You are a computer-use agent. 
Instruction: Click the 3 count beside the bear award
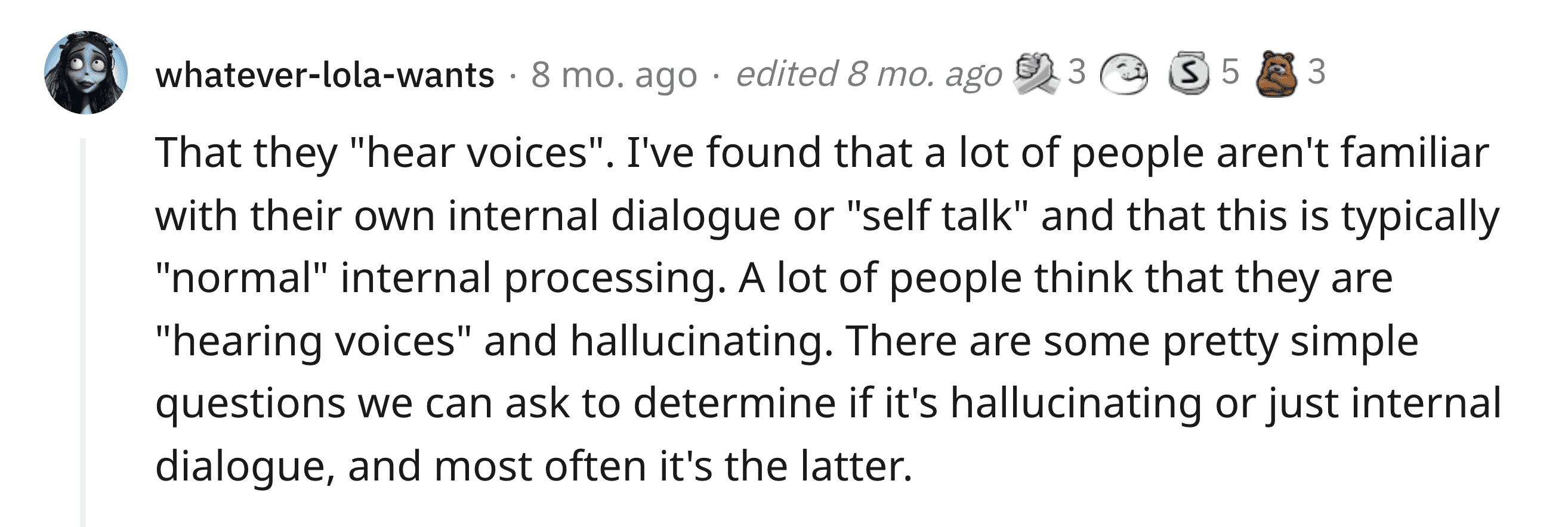click(x=1316, y=72)
